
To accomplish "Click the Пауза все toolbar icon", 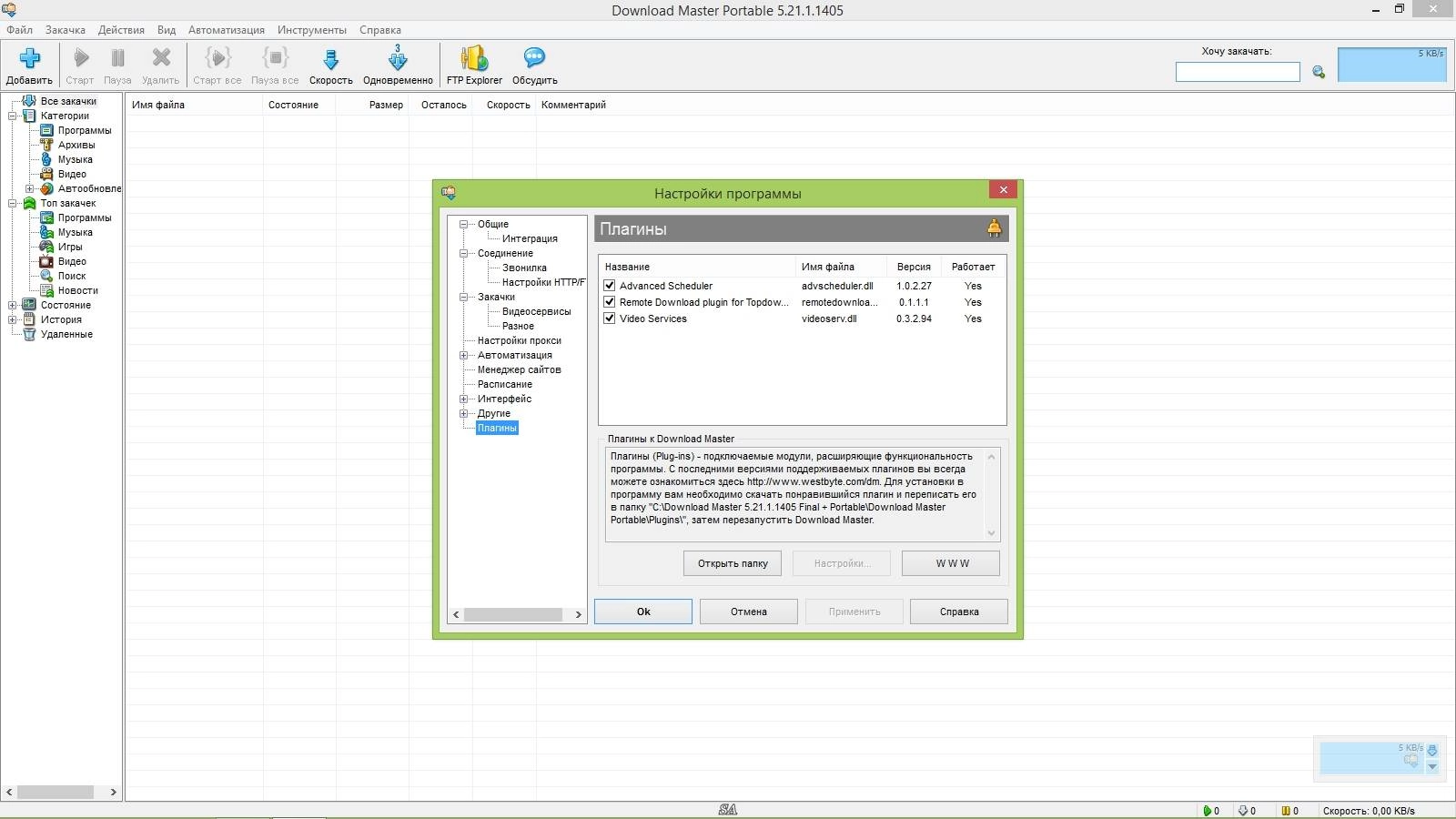I will [x=275, y=58].
